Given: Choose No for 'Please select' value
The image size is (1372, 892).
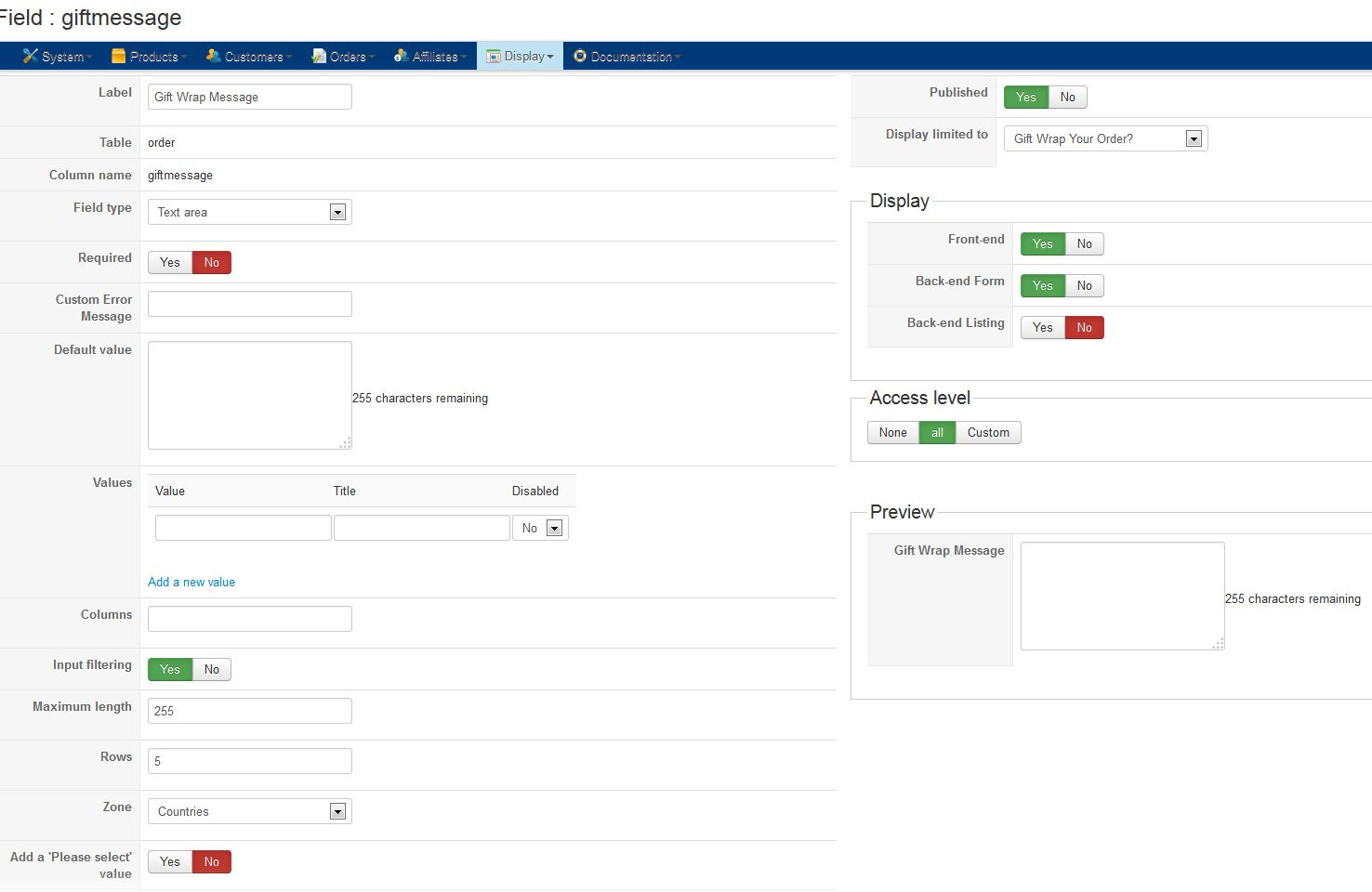Looking at the screenshot, I should tap(212, 862).
